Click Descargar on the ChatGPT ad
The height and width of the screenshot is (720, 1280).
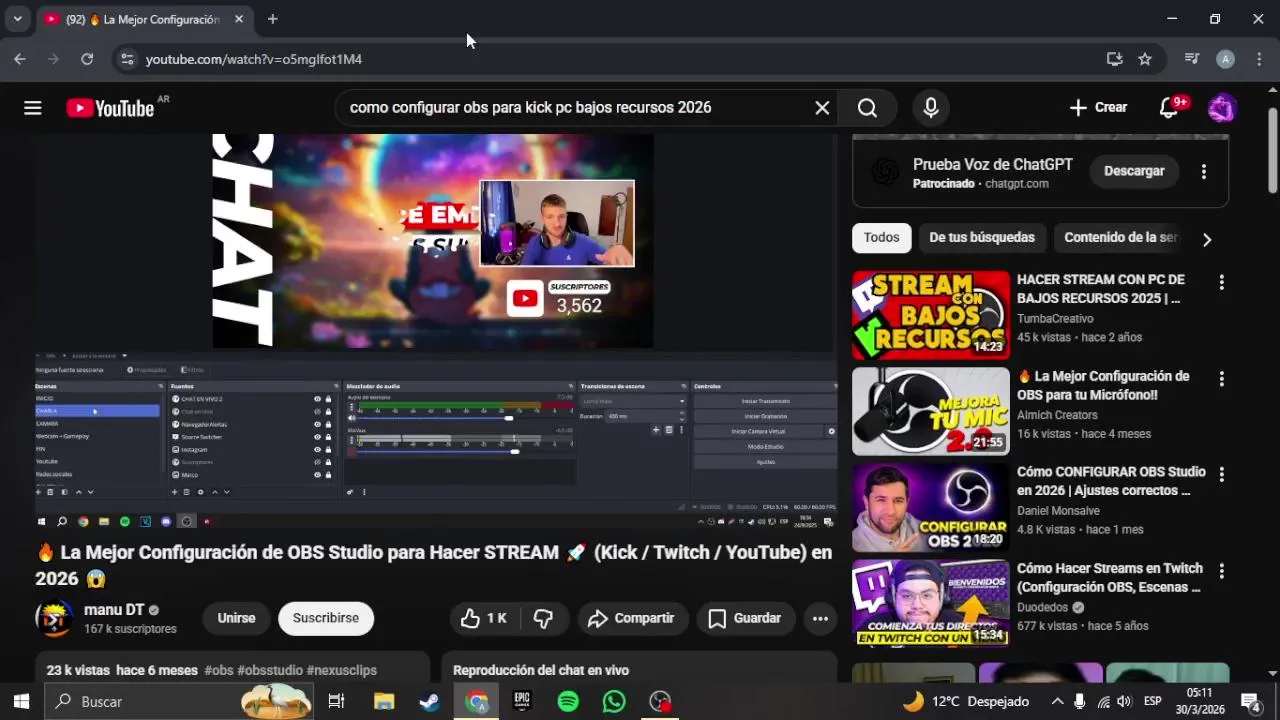[1134, 172]
